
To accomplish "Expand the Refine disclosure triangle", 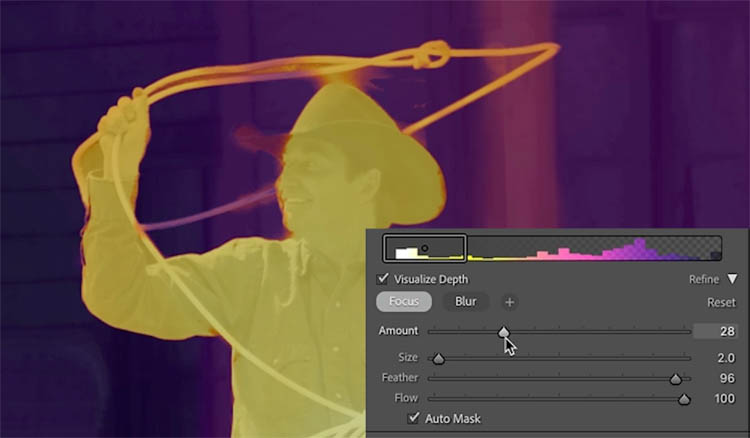I will coord(732,279).
